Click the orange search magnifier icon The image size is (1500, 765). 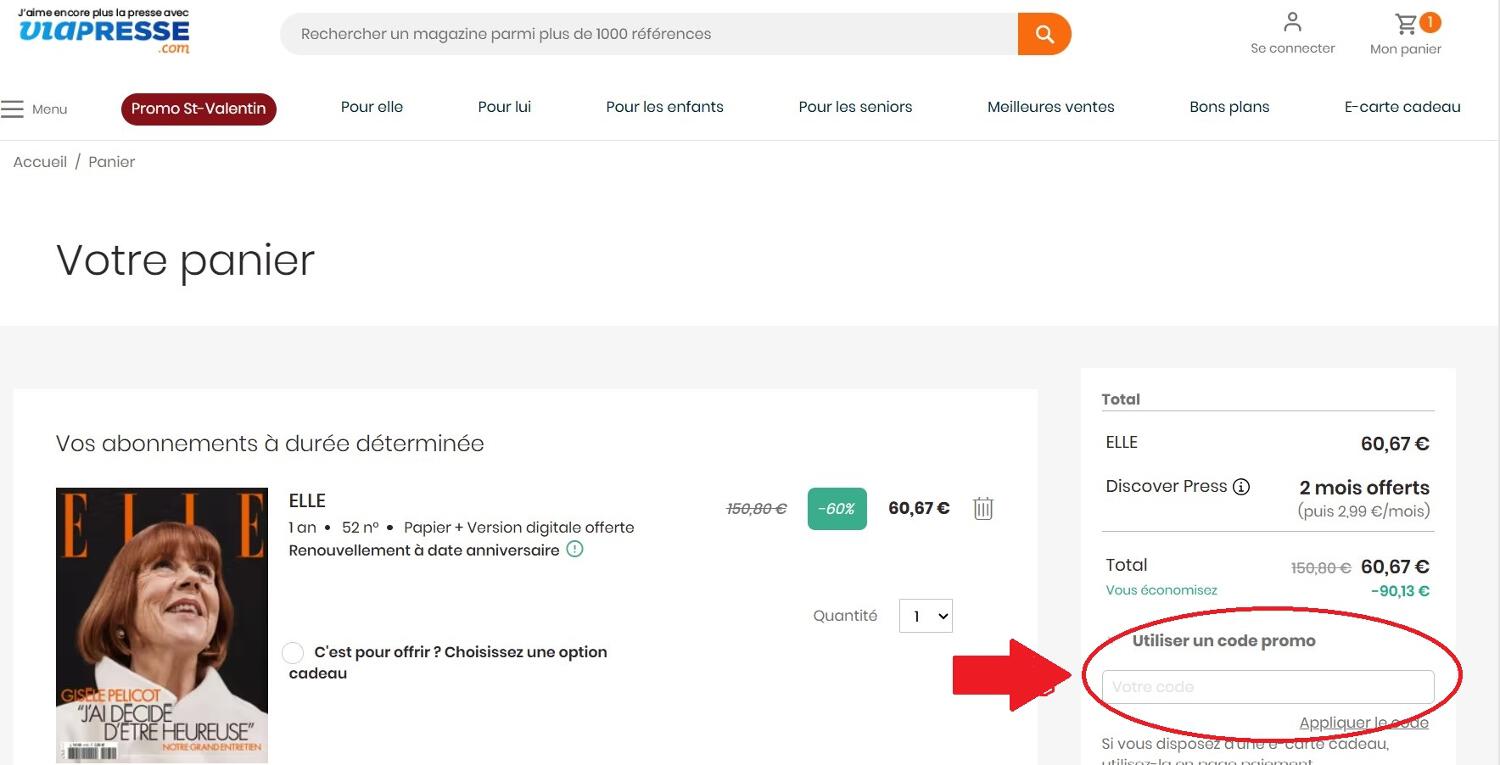pos(1044,33)
